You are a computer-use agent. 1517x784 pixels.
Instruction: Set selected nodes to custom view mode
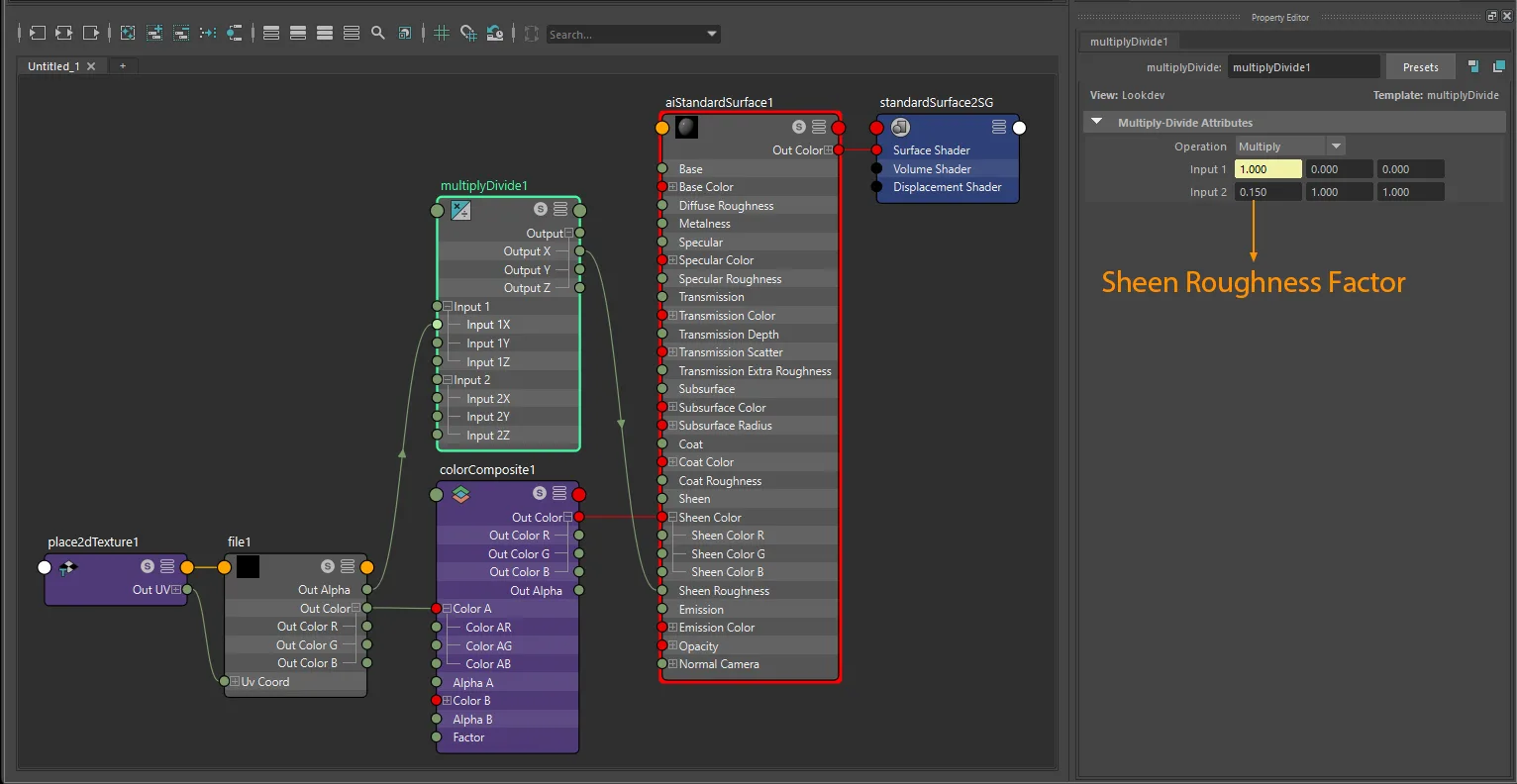click(352, 33)
